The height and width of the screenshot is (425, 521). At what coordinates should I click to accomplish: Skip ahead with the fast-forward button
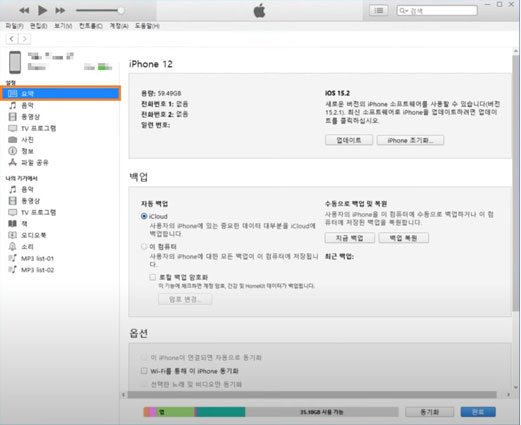coord(60,11)
